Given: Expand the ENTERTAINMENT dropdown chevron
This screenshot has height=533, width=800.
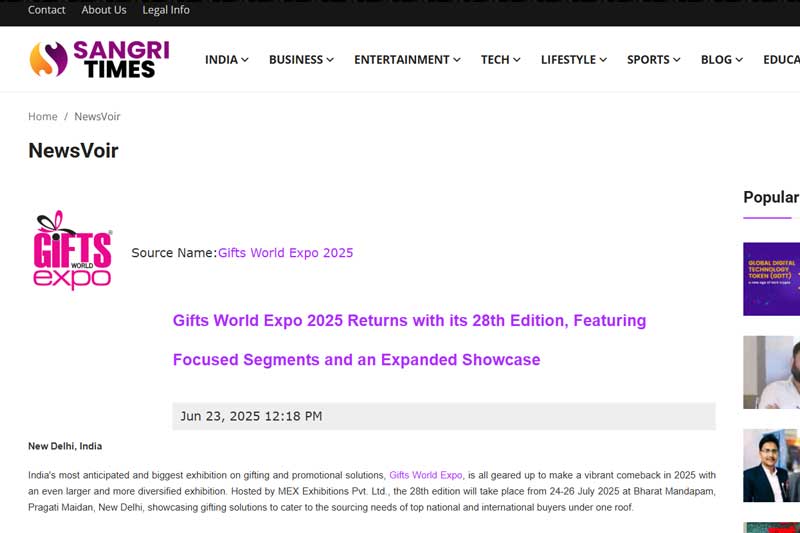Looking at the screenshot, I should tap(457, 60).
